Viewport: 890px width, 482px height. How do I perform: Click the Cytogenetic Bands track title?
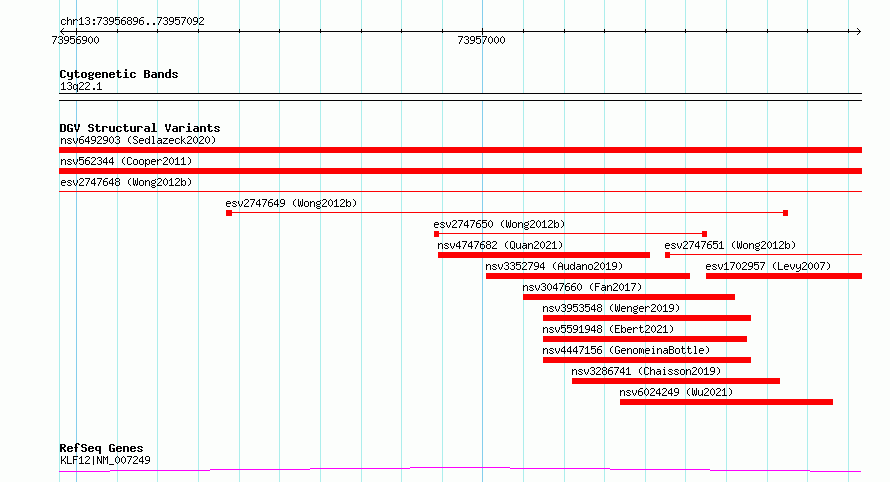[x=119, y=74]
